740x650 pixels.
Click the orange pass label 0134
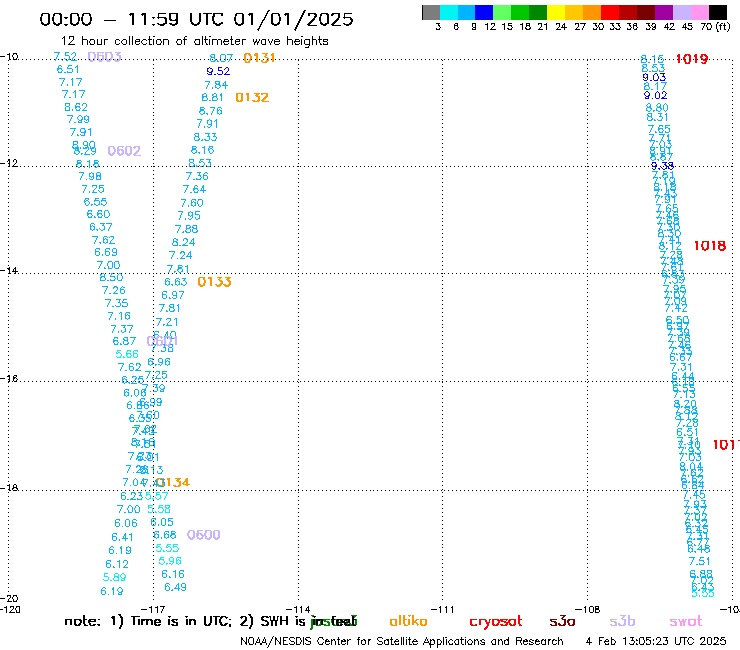pyautogui.click(x=173, y=482)
